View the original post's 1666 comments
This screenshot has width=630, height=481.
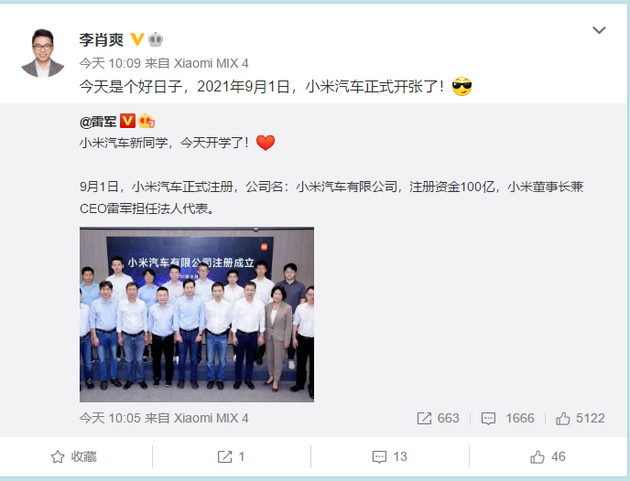[x=508, y=418]
